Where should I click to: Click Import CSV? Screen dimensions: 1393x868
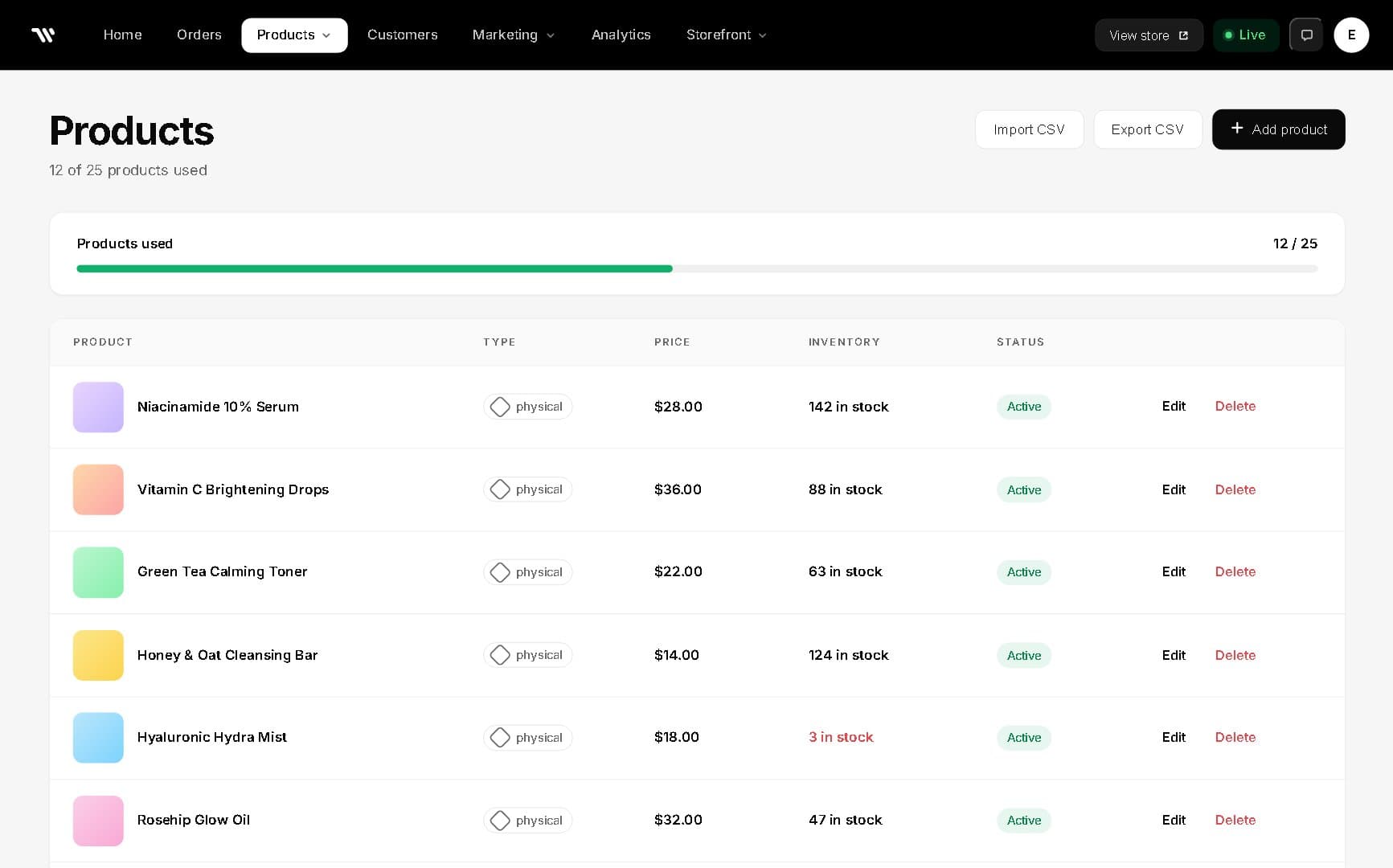tap(1029, 129)
